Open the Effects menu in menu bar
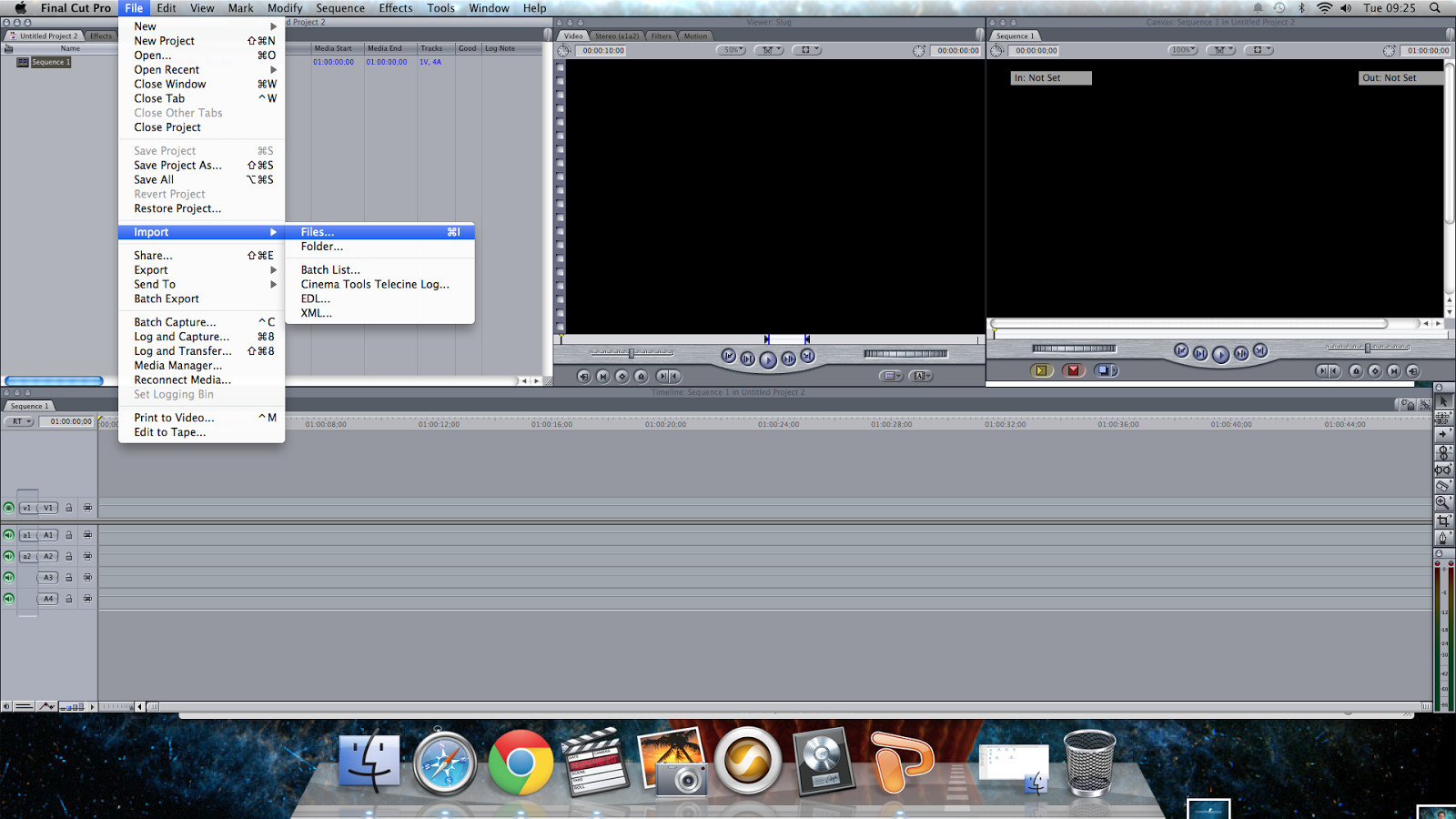This screenshot has width=1456, height=819. [396, 8]
